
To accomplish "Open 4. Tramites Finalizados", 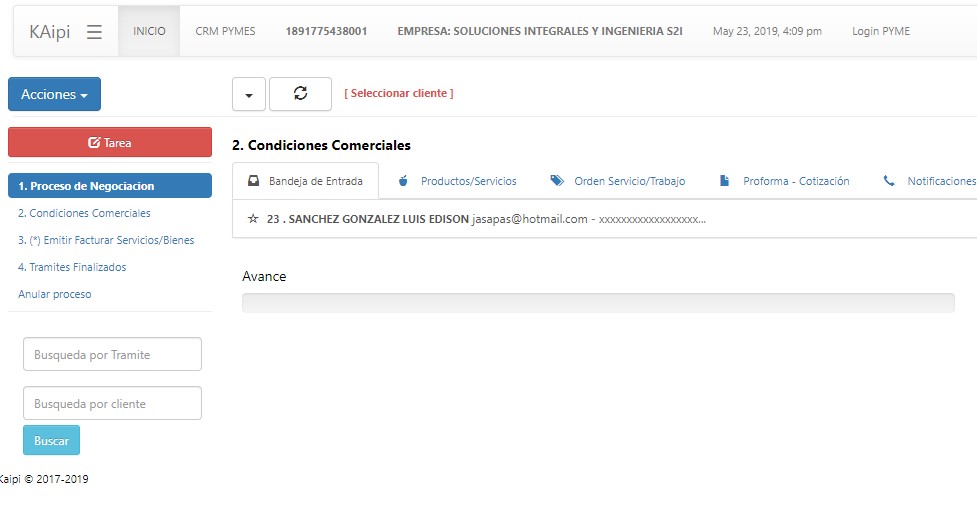I will (72, 267).
